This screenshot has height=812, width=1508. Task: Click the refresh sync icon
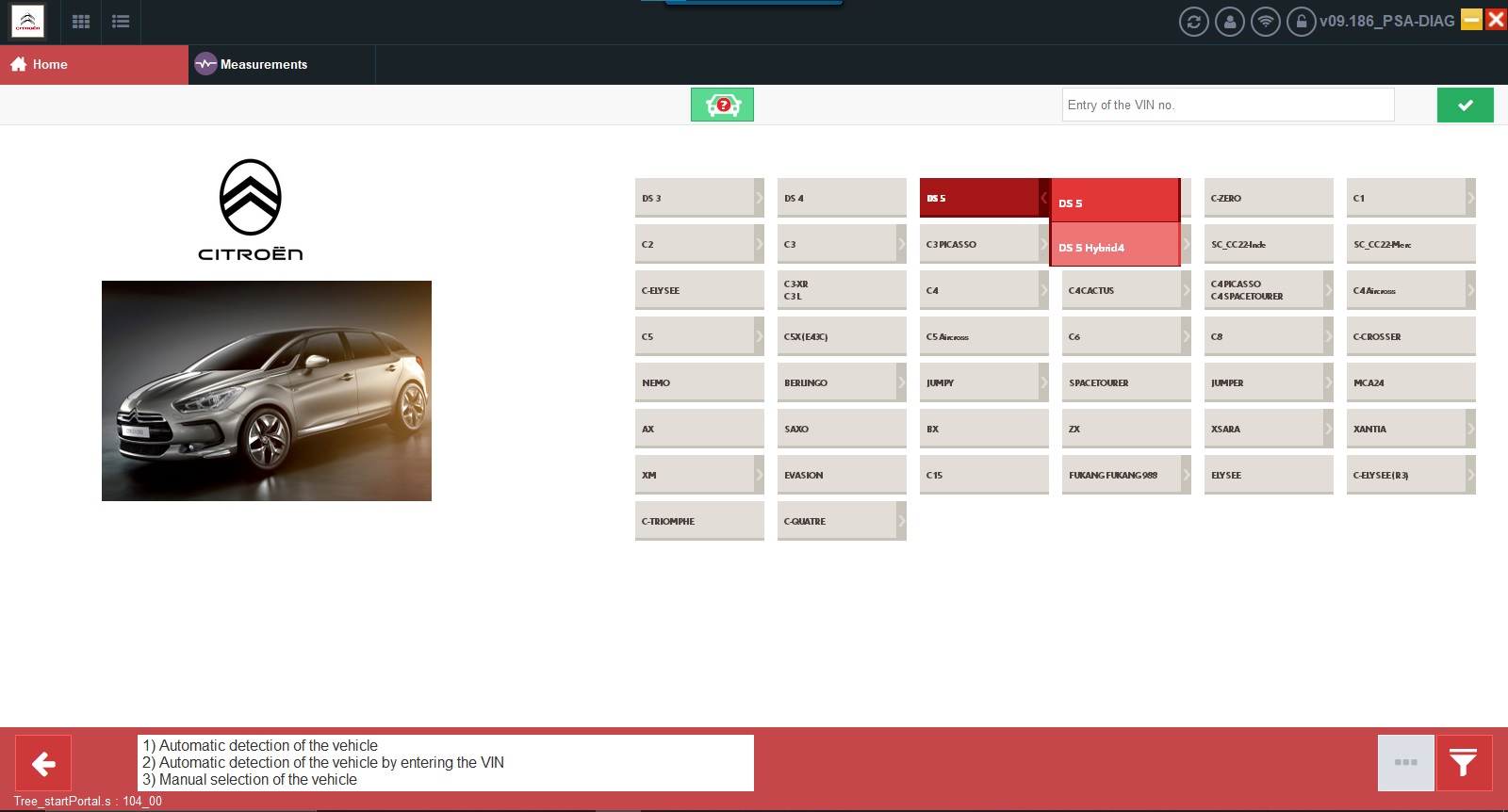click(1194, 22)
